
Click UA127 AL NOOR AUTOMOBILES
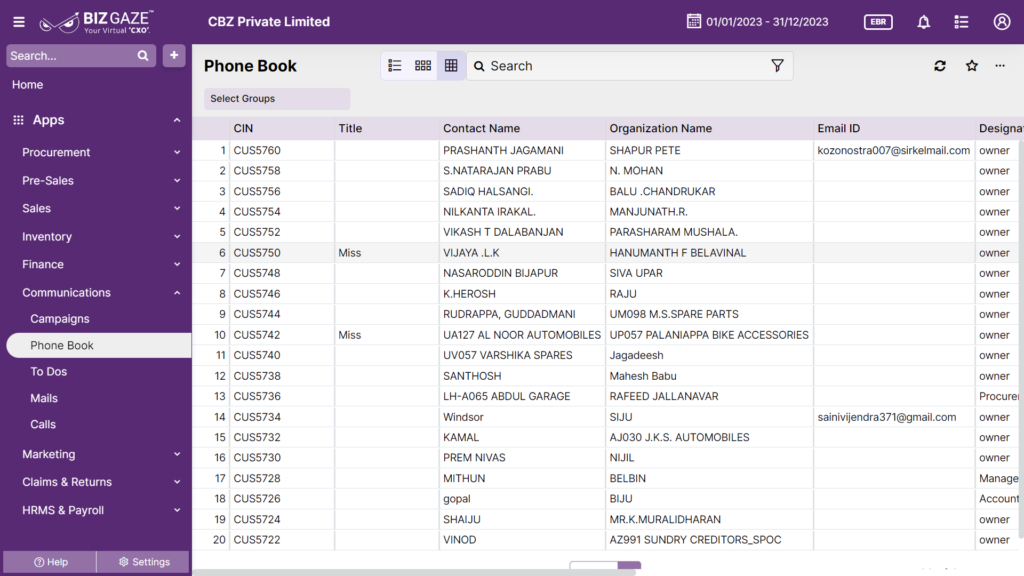[x=521, y=335]
